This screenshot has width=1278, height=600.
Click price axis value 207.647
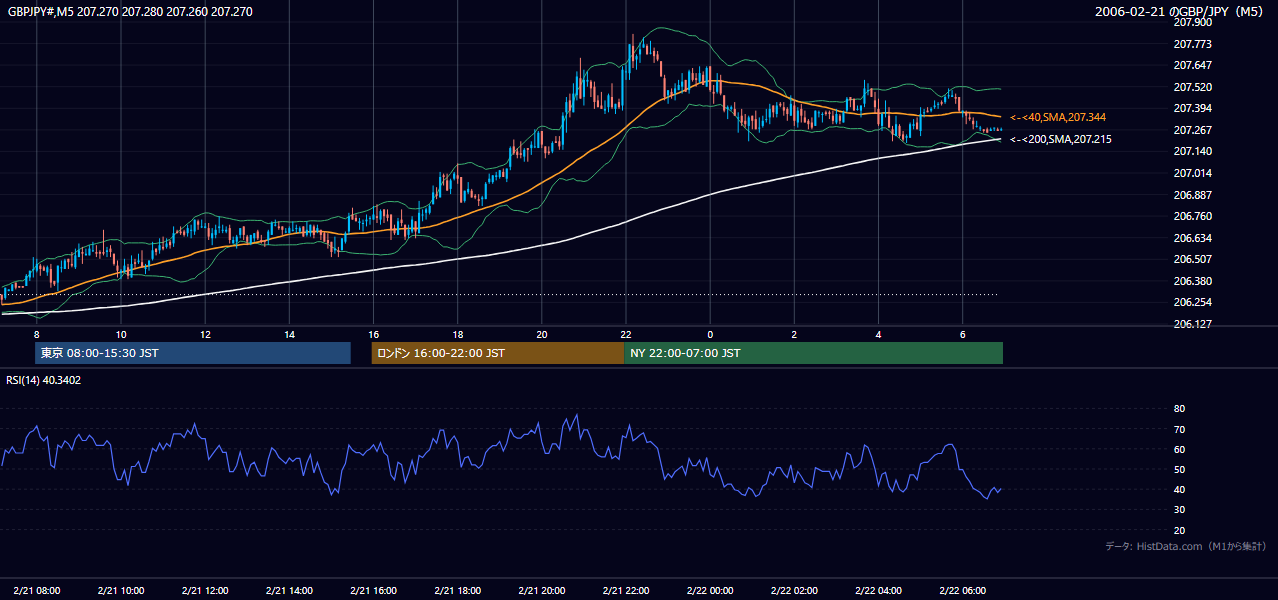pyautogui.click(x=1192, y=65)
